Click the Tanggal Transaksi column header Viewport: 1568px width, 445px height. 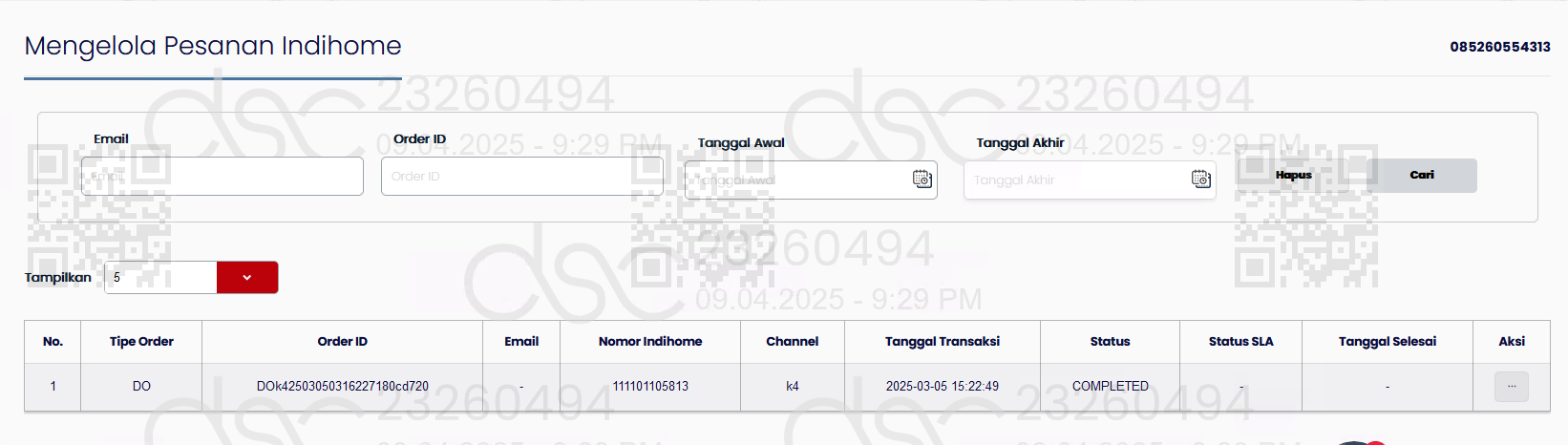943,342
